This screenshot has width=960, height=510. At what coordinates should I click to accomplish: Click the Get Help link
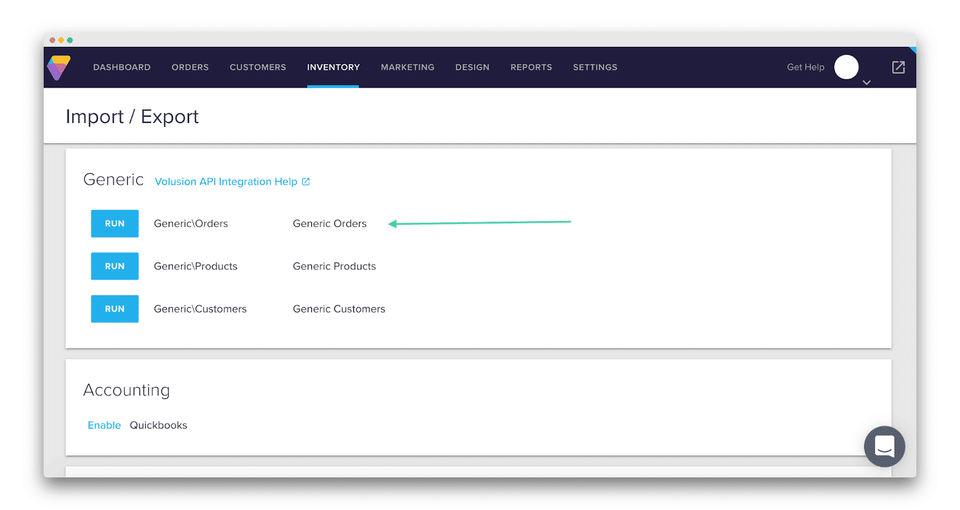pyautogui.click(x=805, y=67)
